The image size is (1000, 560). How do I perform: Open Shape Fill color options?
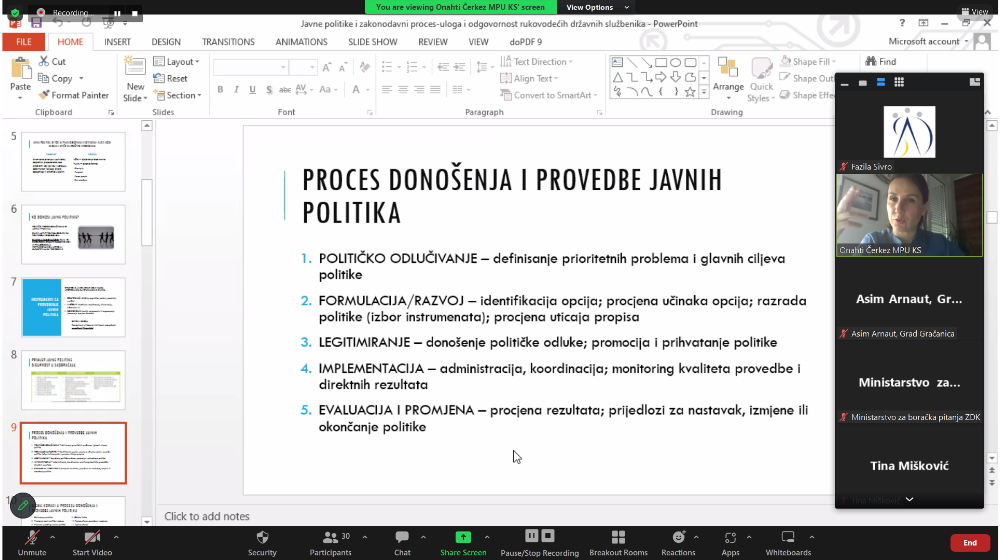pos(807,61)
